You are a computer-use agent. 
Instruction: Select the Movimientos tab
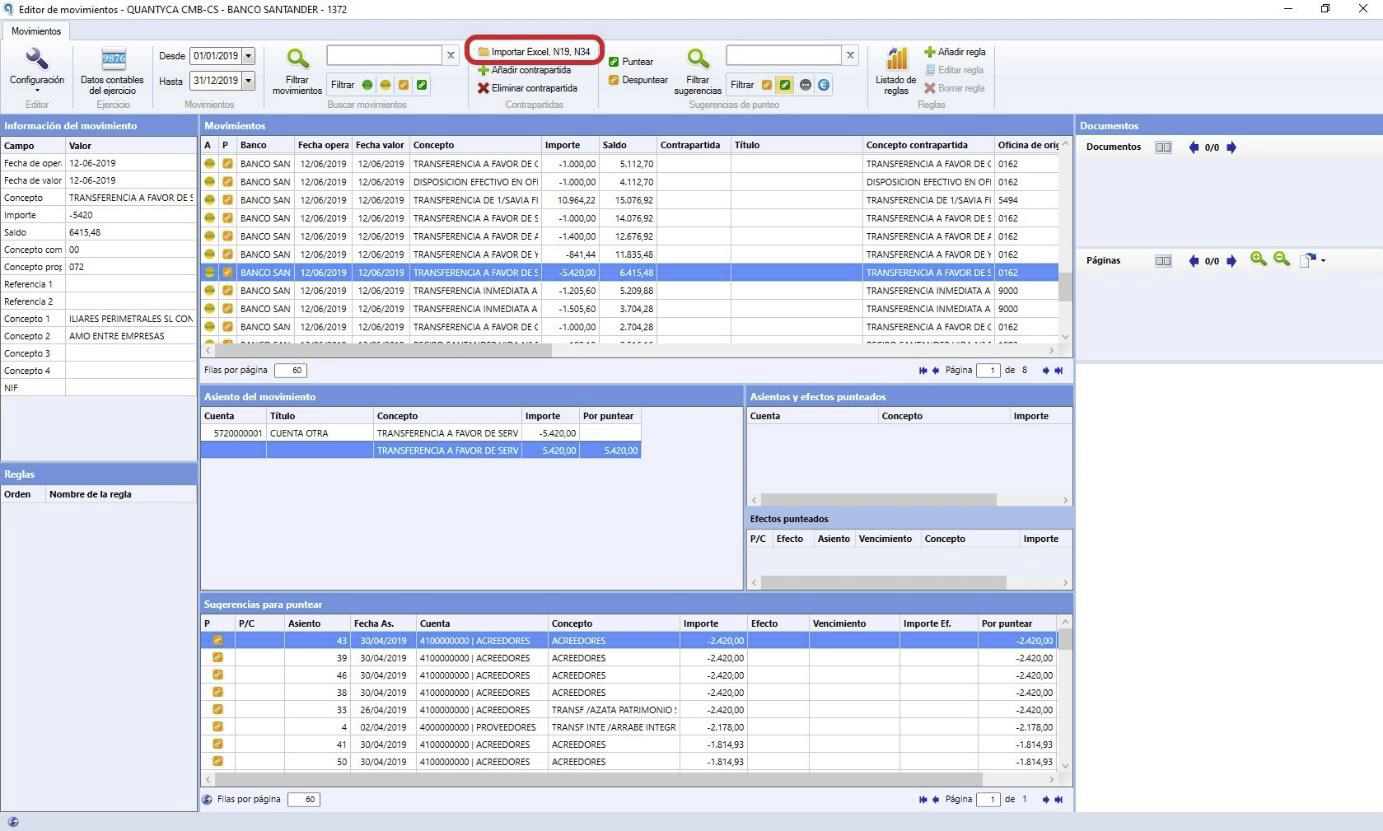point(36,31)
